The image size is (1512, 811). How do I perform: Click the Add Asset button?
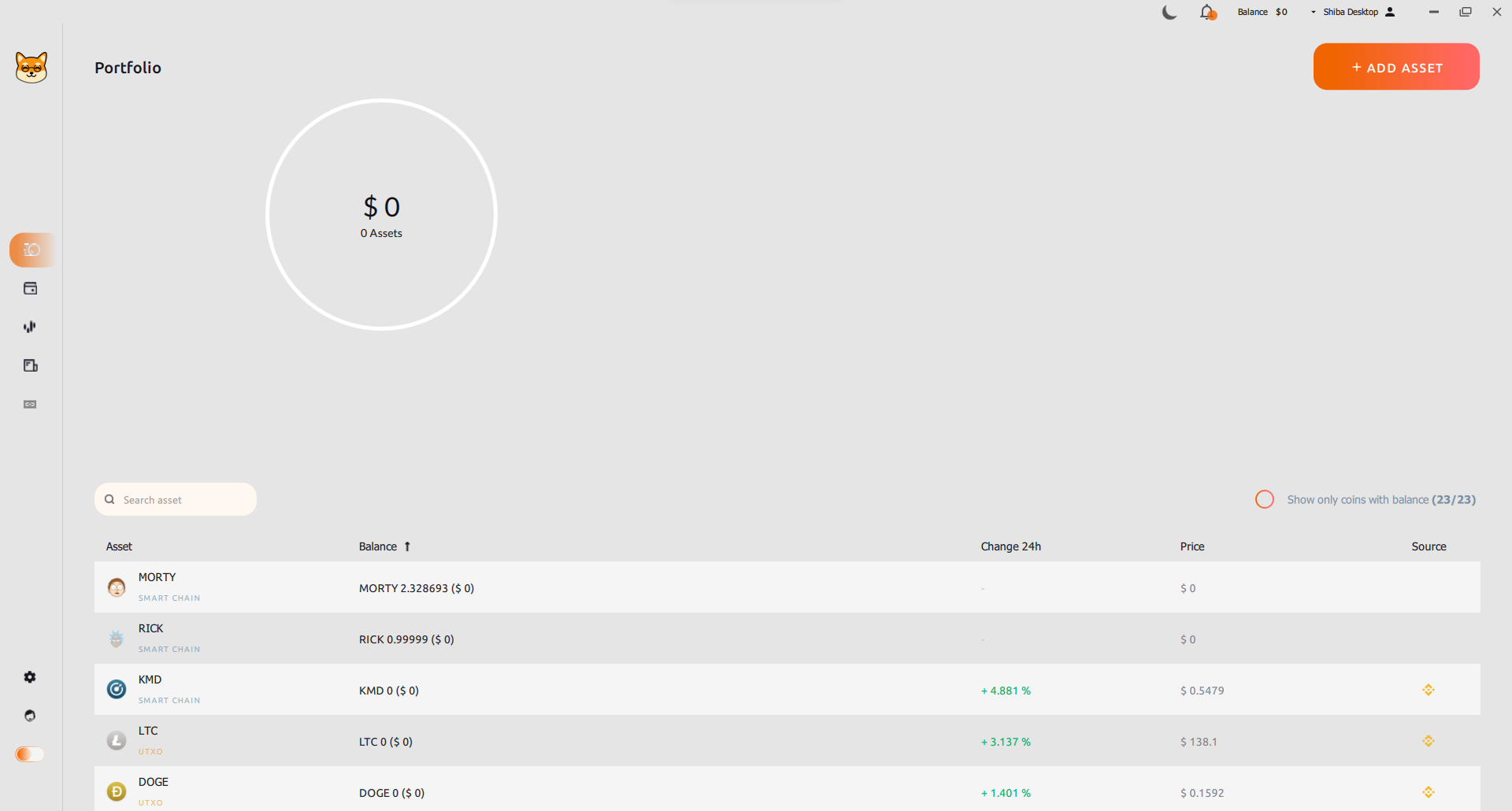tap(1396, 67)
